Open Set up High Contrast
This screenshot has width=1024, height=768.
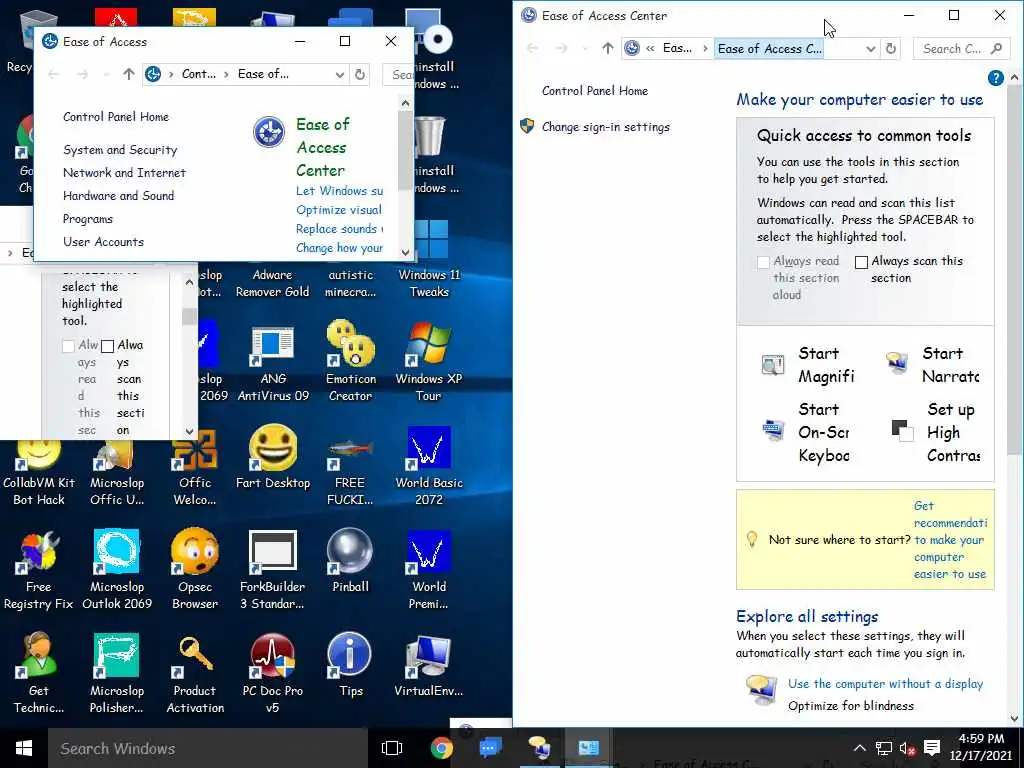point(935,432)
